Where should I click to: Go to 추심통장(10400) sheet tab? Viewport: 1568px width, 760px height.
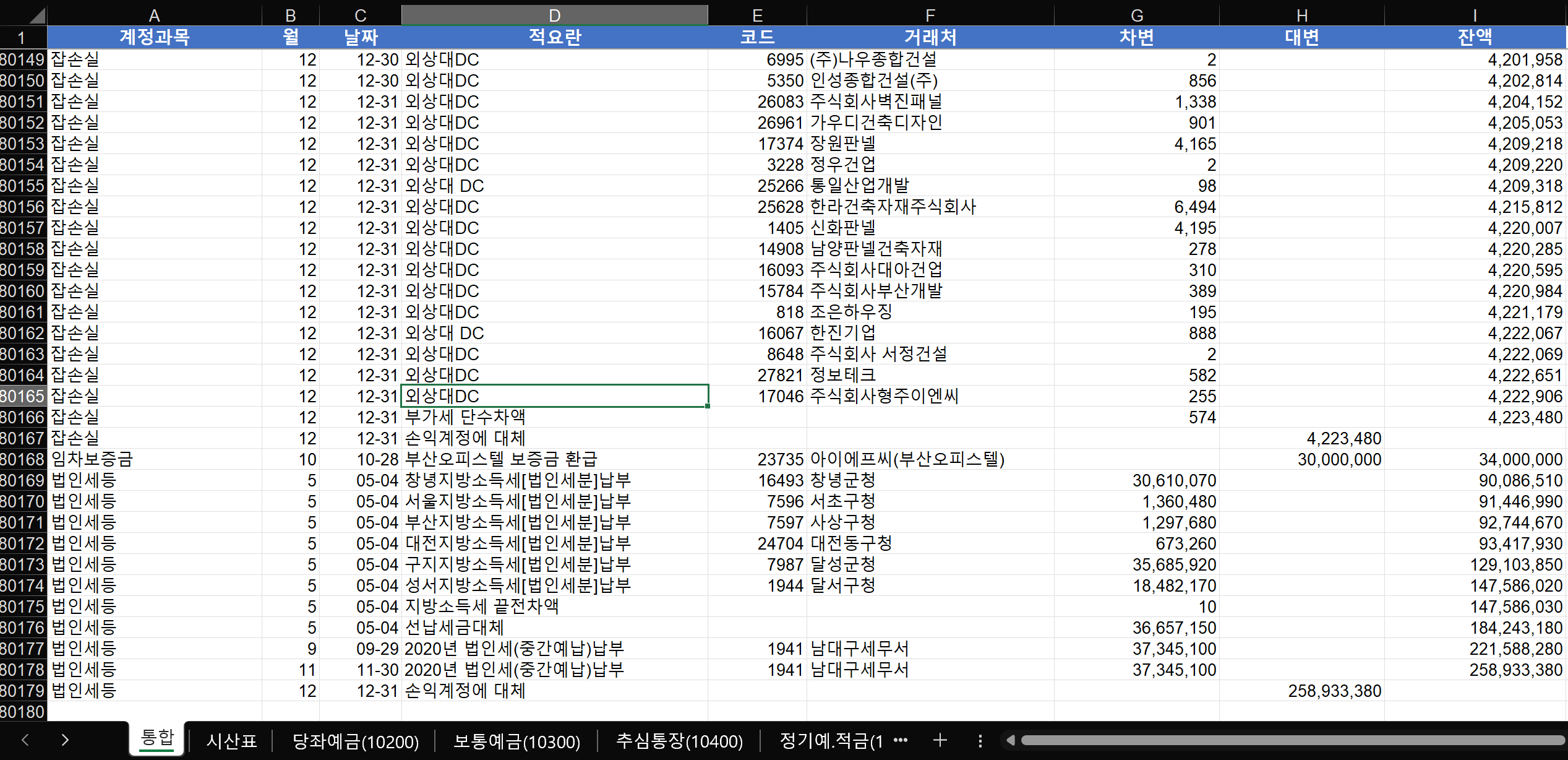tap(679, 741)
